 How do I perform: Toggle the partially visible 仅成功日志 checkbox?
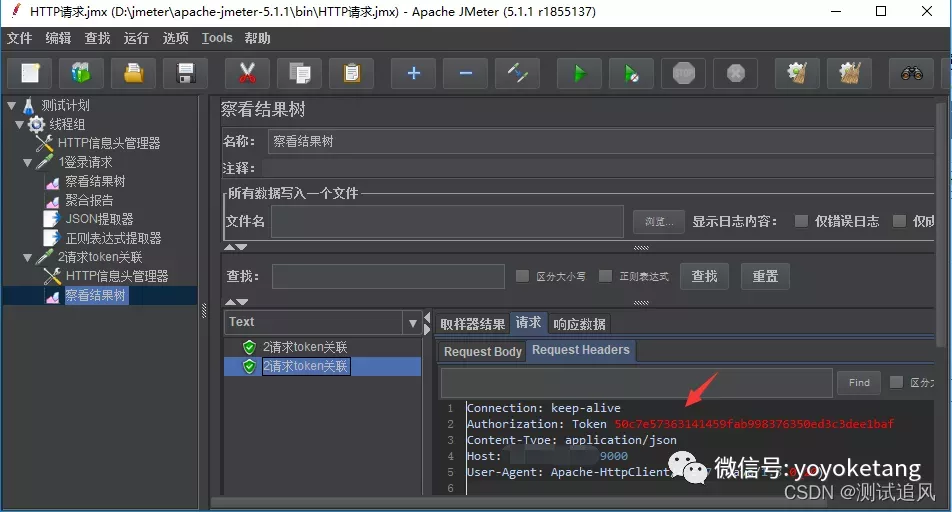899,221
